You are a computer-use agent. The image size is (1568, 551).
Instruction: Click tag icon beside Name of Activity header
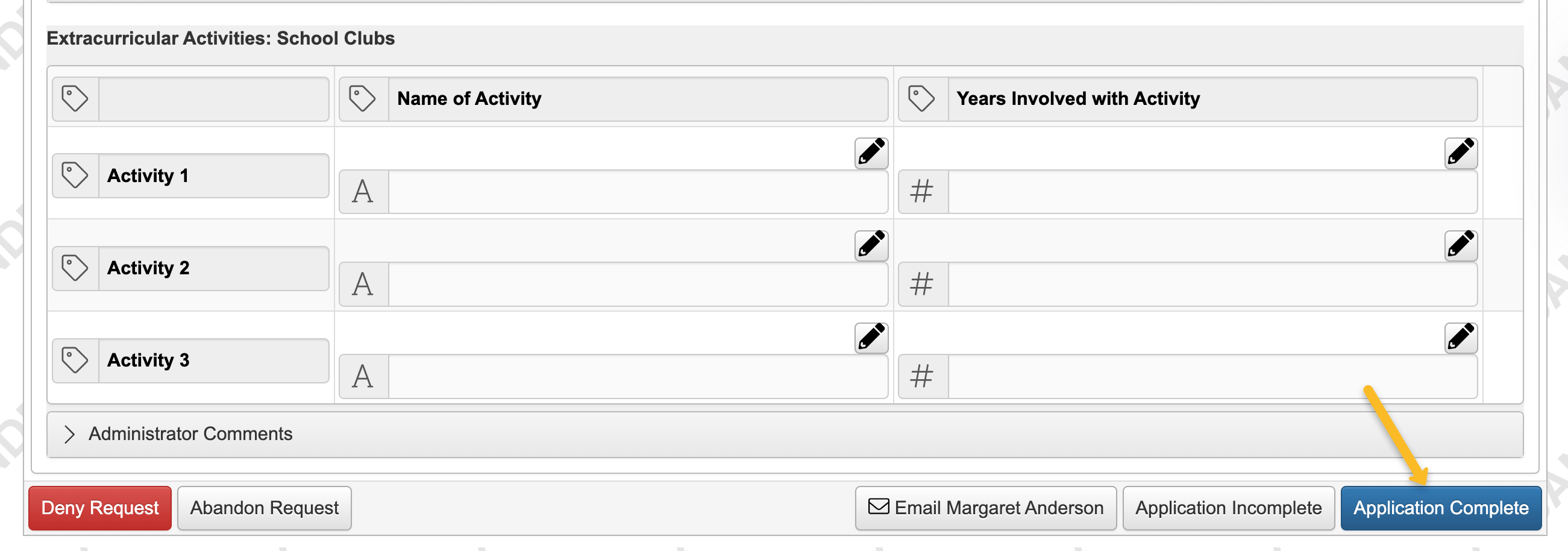[x=362, y=99]
